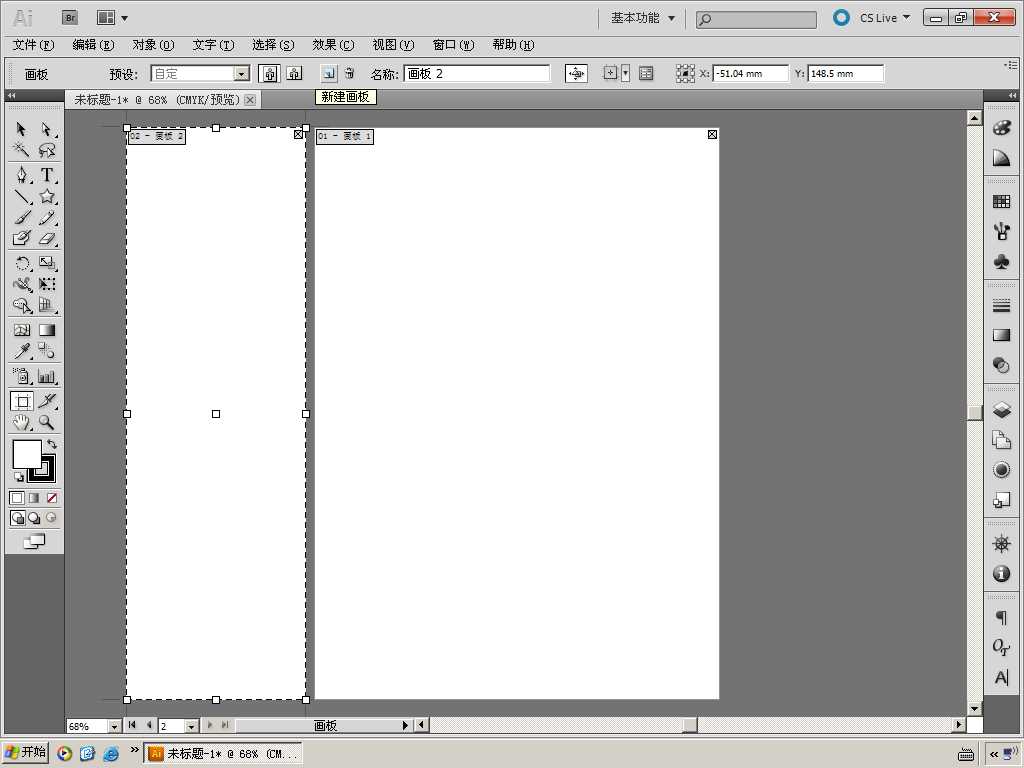Delete the current artboard using trash icon
Screen dimensions: 1024x768
pyautogui.click(x=349, y=73)
